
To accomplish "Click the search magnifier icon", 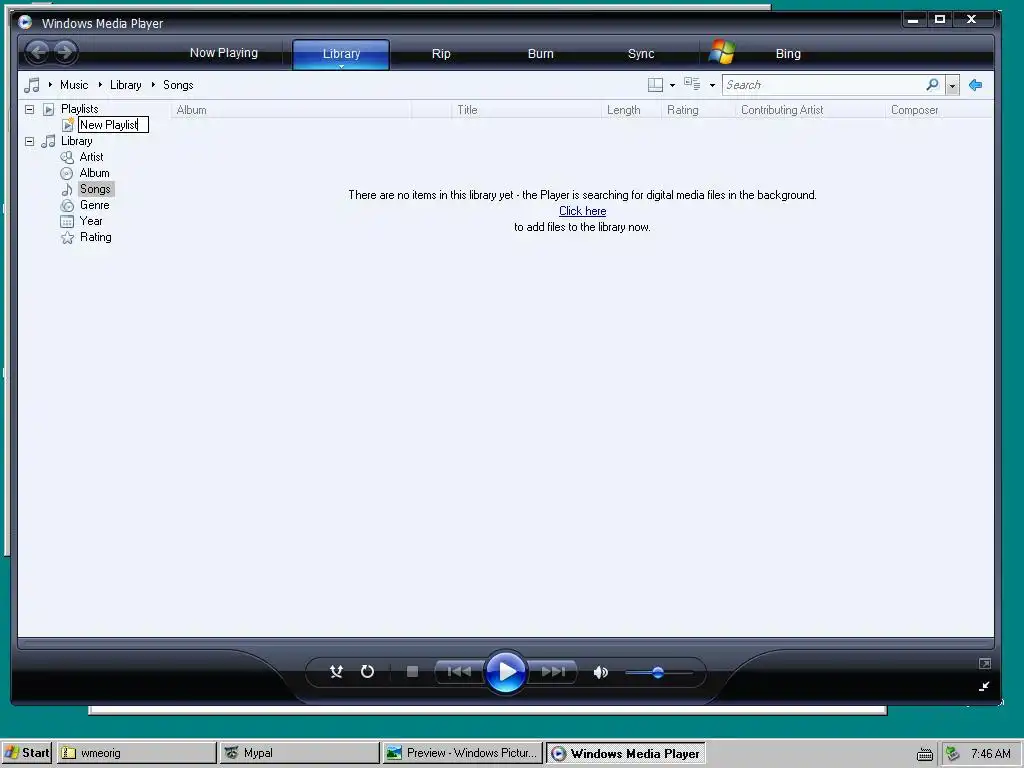I will coord(932,85).
